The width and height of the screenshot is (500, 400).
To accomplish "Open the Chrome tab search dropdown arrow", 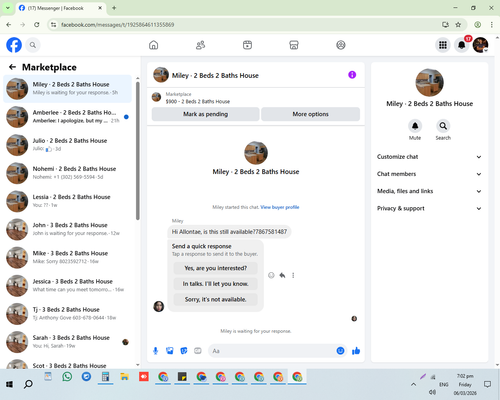I will click(8, 8).
